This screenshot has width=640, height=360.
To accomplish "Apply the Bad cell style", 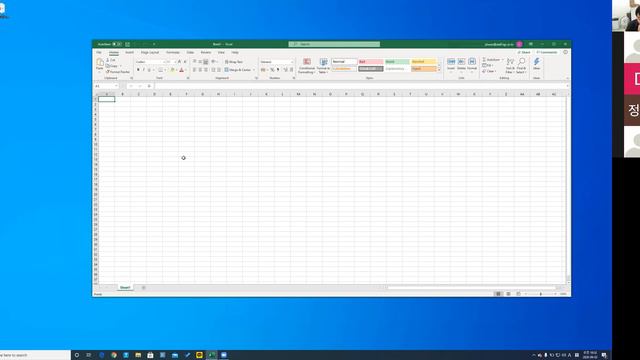I will coord(371,62).
